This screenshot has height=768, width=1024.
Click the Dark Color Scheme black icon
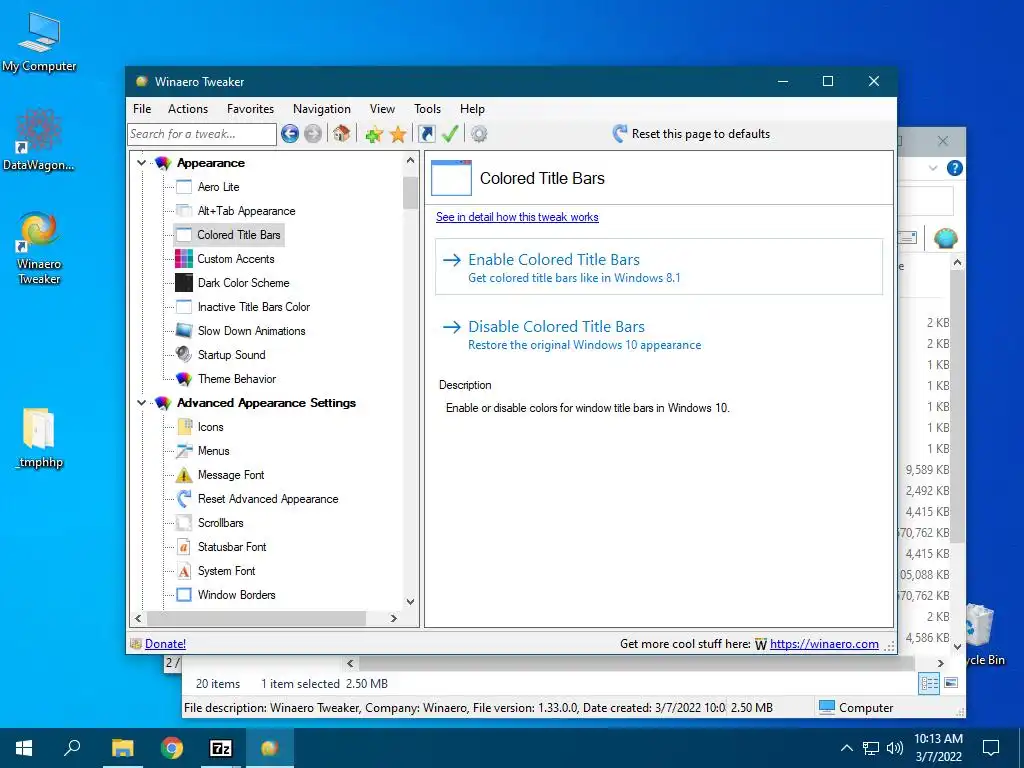tap(184, 283)
